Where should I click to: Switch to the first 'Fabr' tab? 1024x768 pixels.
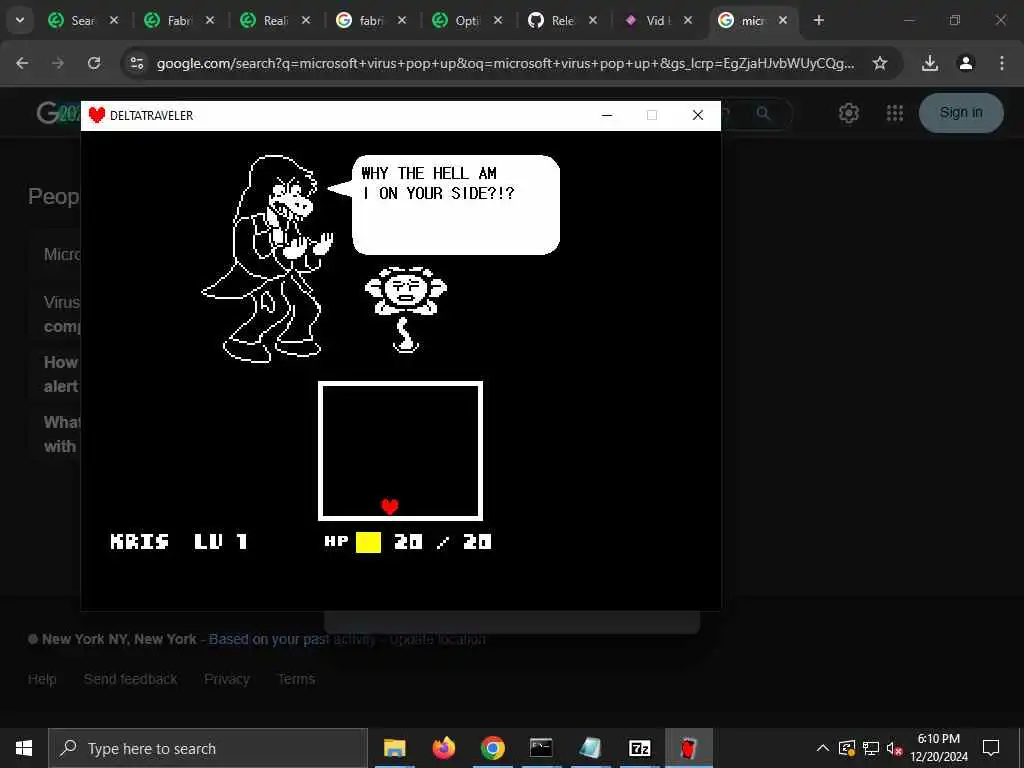[179, 20]
